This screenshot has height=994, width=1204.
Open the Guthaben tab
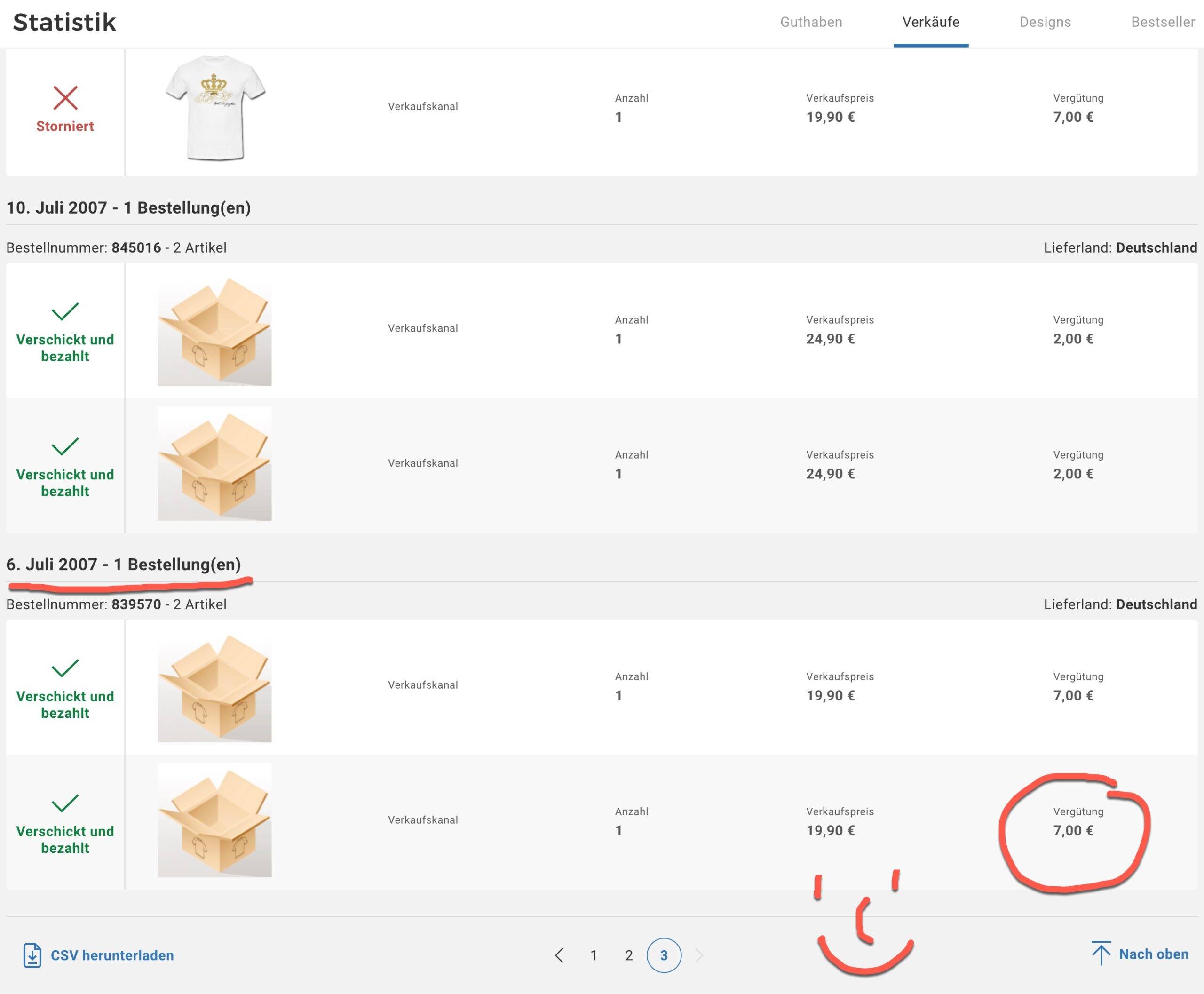(x=811, y=22)
